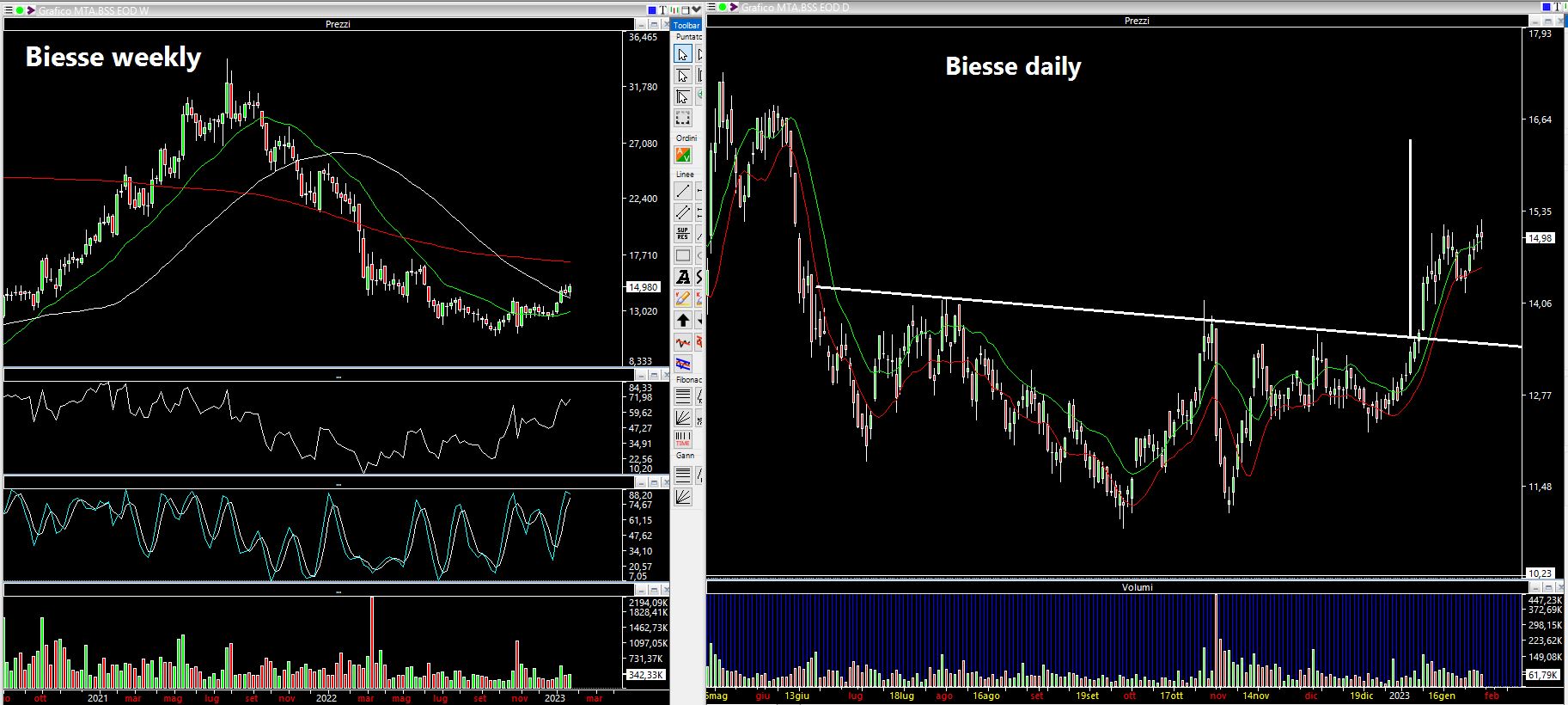
Task: Click the 14,980 current price label on weekly chart
Action: pyautogui.click(x=643, y=287)
